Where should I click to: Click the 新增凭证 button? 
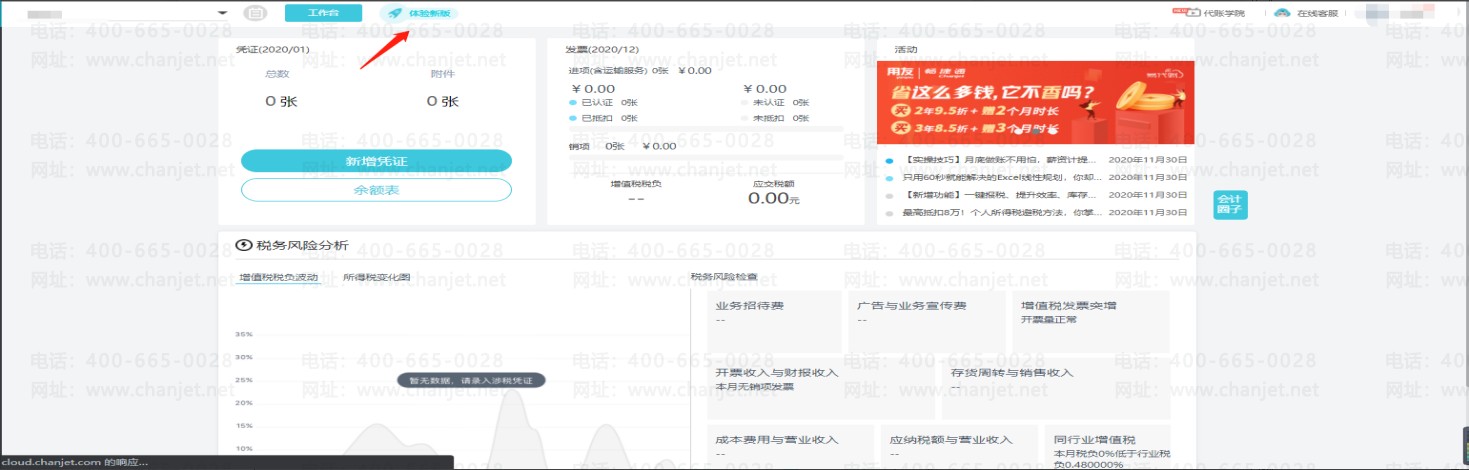click(x=376, y=161)
